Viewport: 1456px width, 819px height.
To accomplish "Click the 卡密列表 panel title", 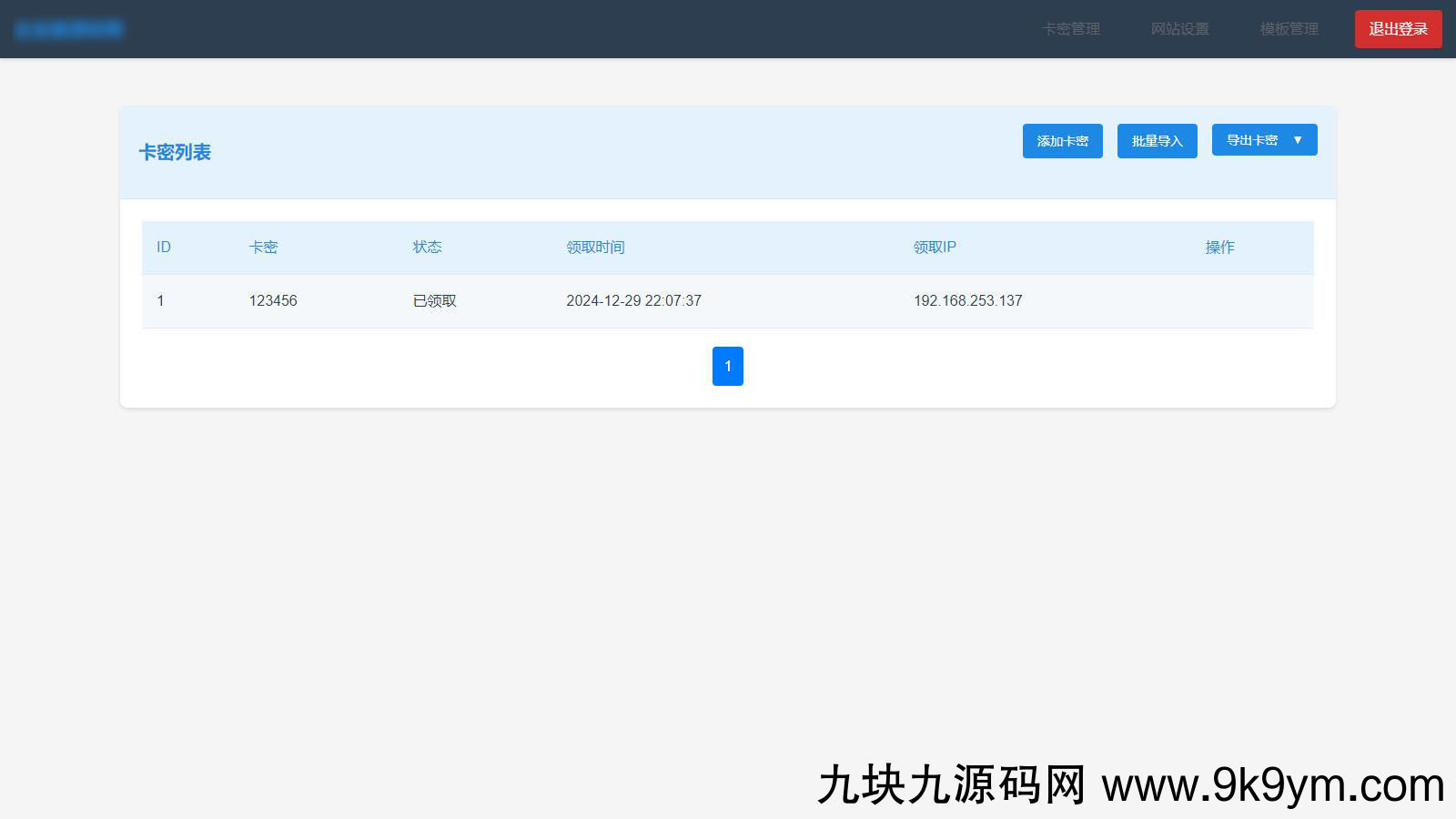I will [175, 153].
